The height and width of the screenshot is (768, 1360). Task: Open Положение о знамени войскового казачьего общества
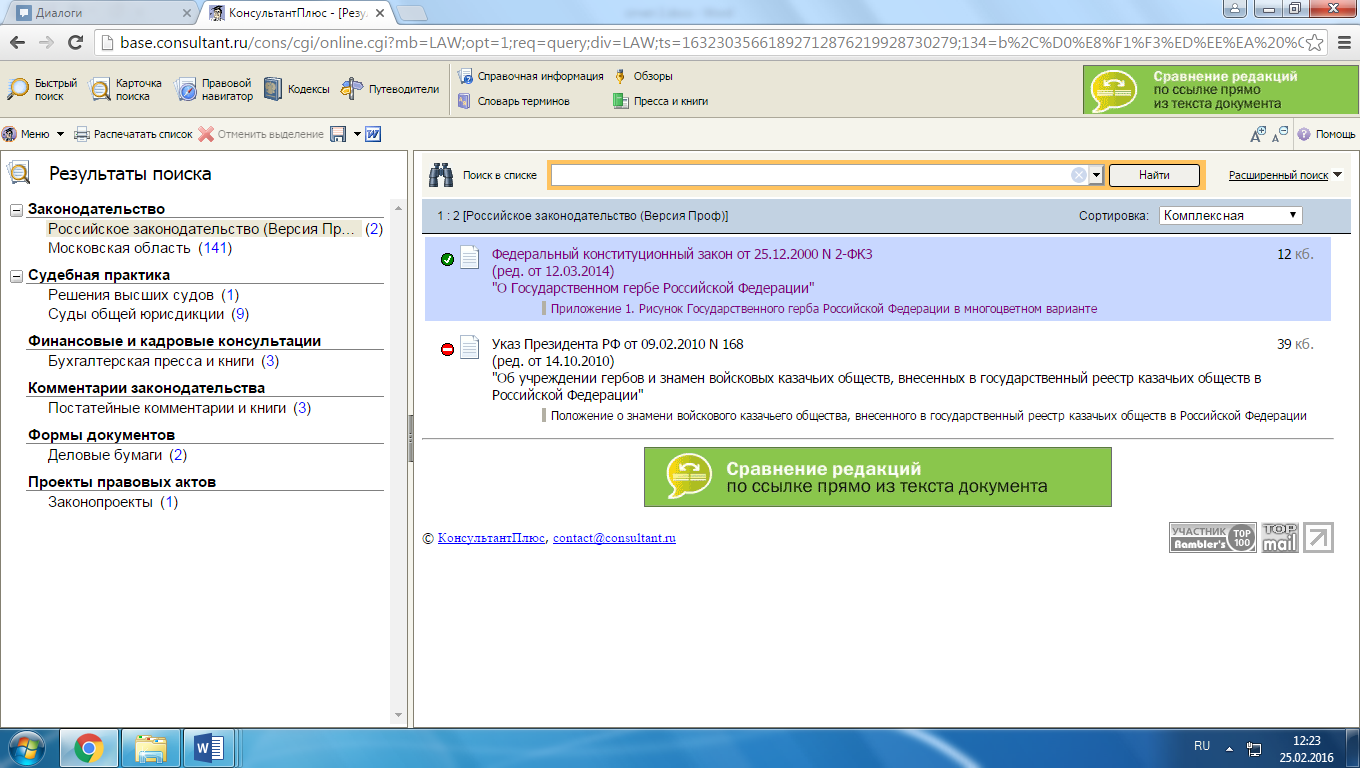point(929,415)
